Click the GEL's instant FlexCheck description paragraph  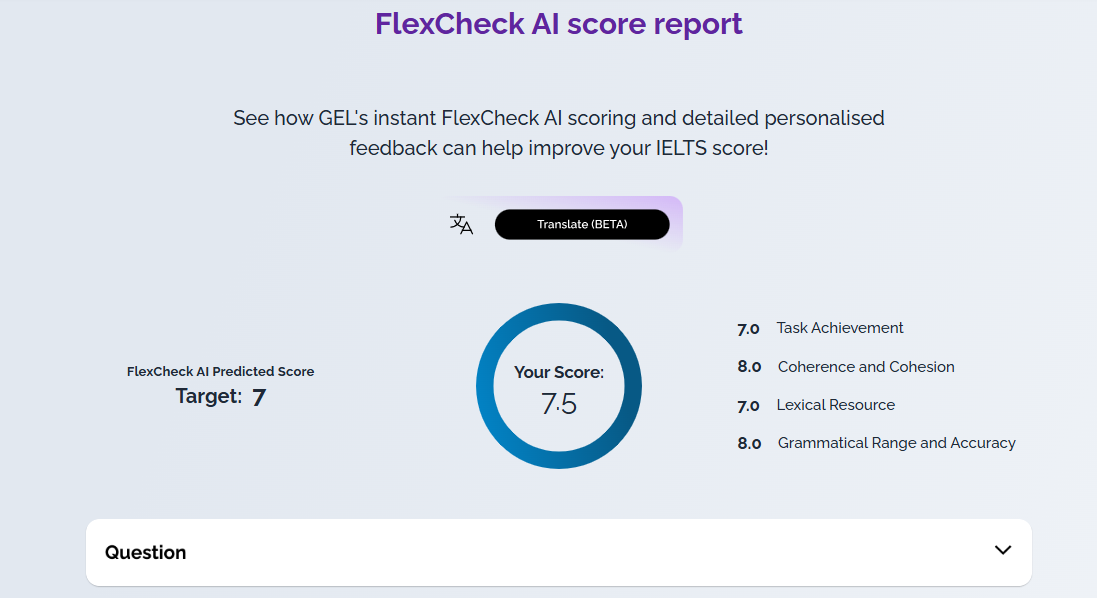click(x=559, y=133)
